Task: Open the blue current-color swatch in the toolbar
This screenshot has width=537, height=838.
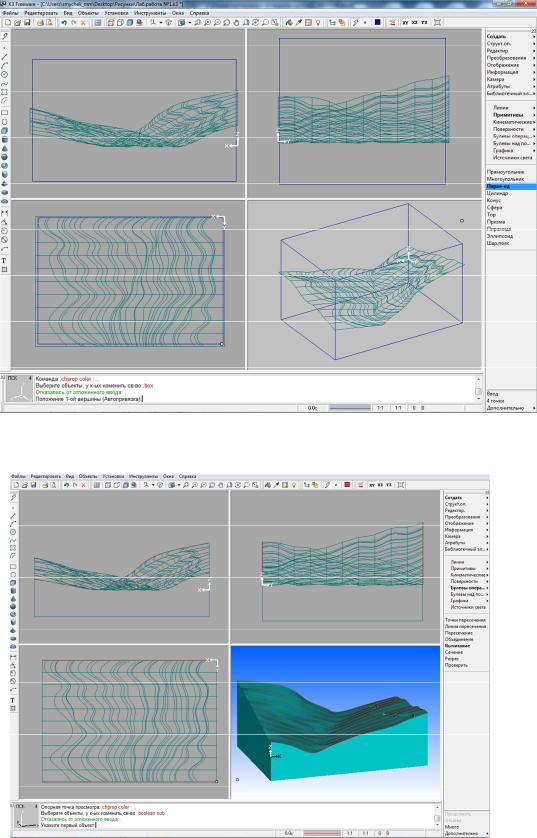Action: click(x=378, y=22)
